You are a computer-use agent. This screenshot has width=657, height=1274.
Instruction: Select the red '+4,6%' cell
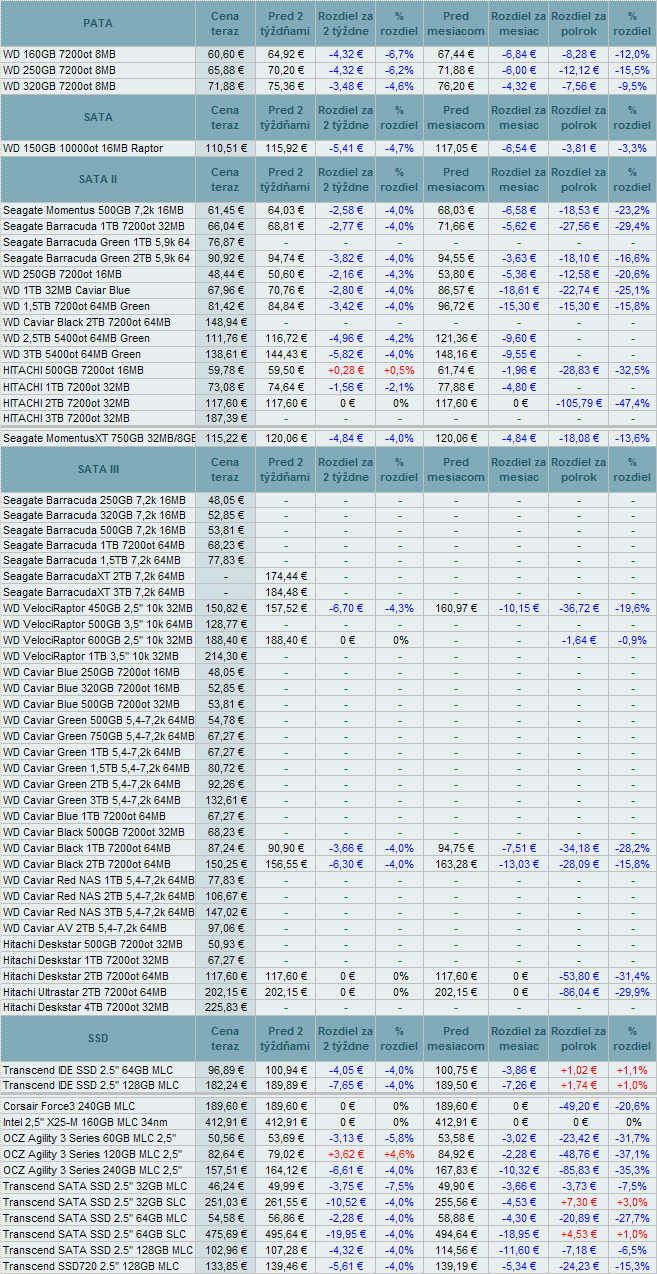(400, 1154)
